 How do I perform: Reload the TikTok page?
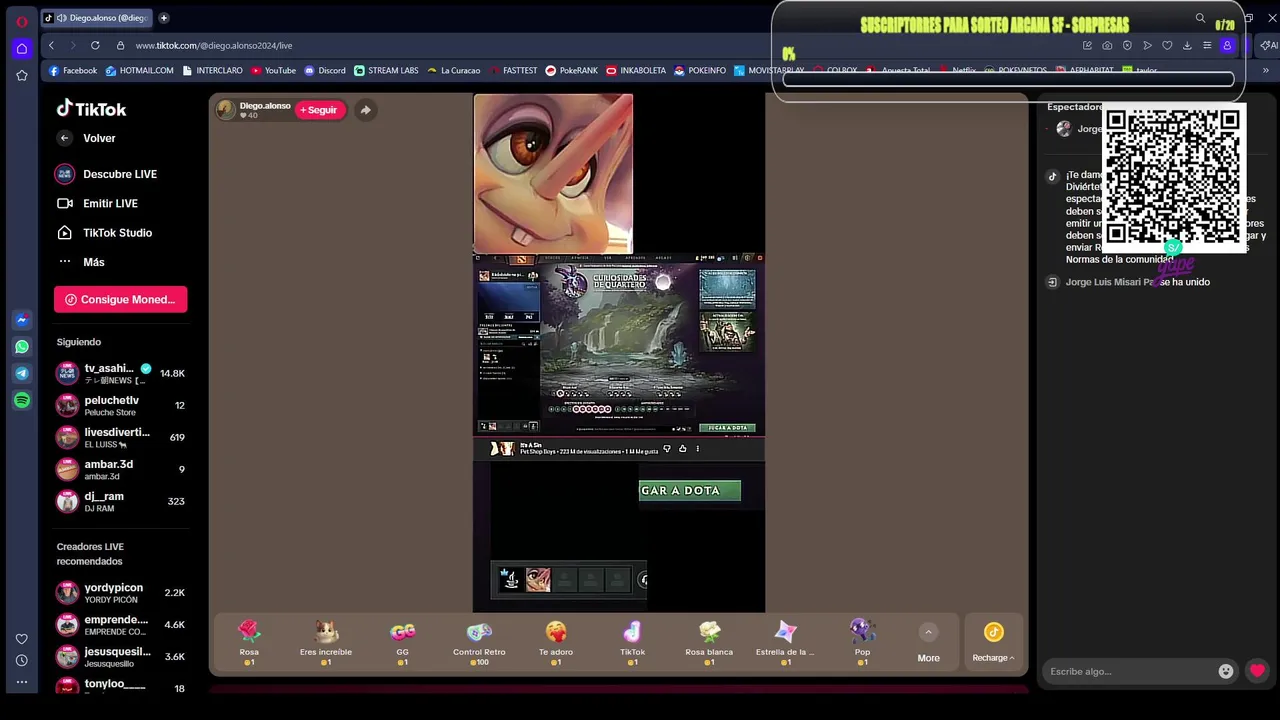click(95, 45)
